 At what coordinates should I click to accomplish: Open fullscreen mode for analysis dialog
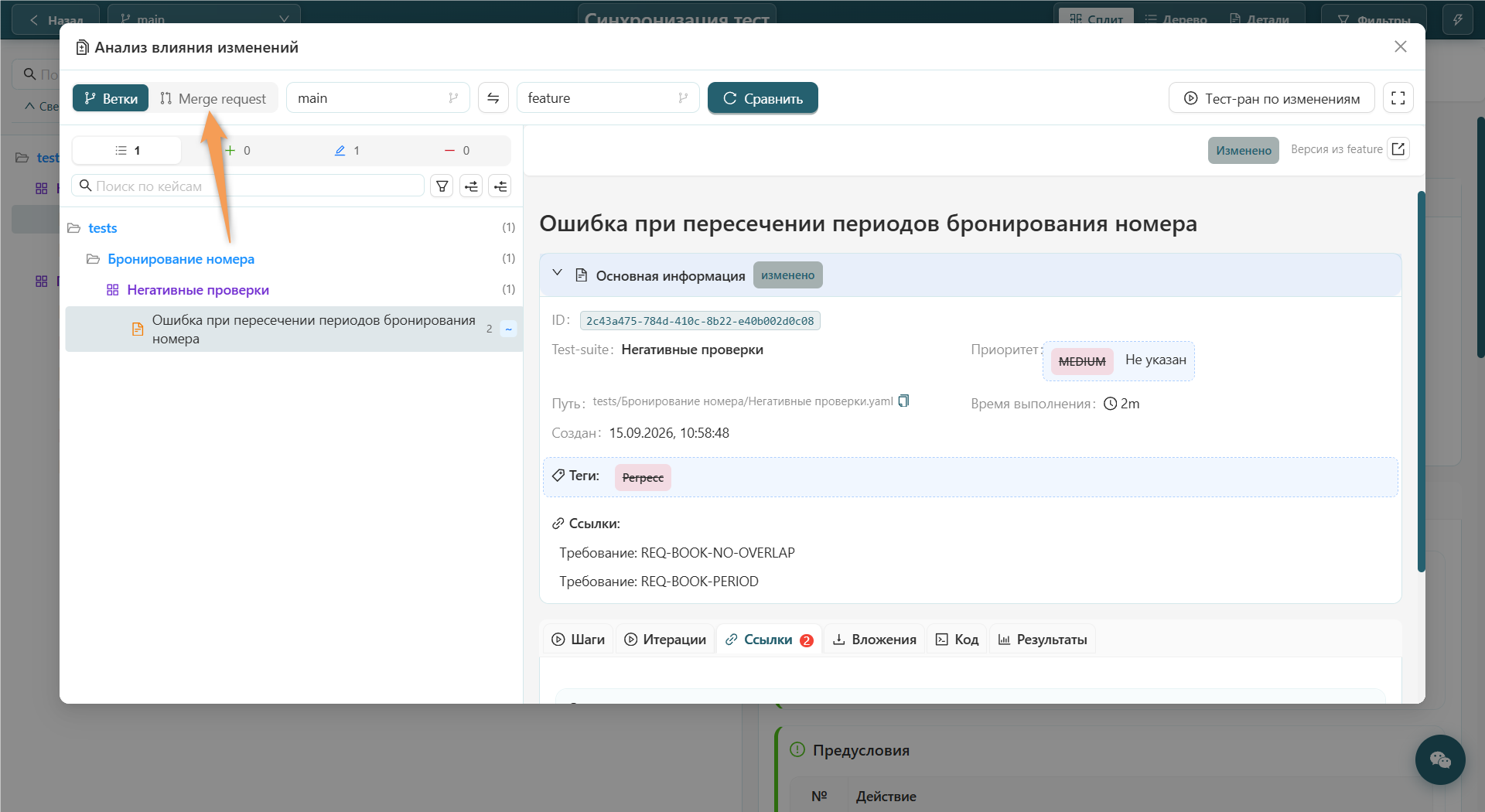1398,98
